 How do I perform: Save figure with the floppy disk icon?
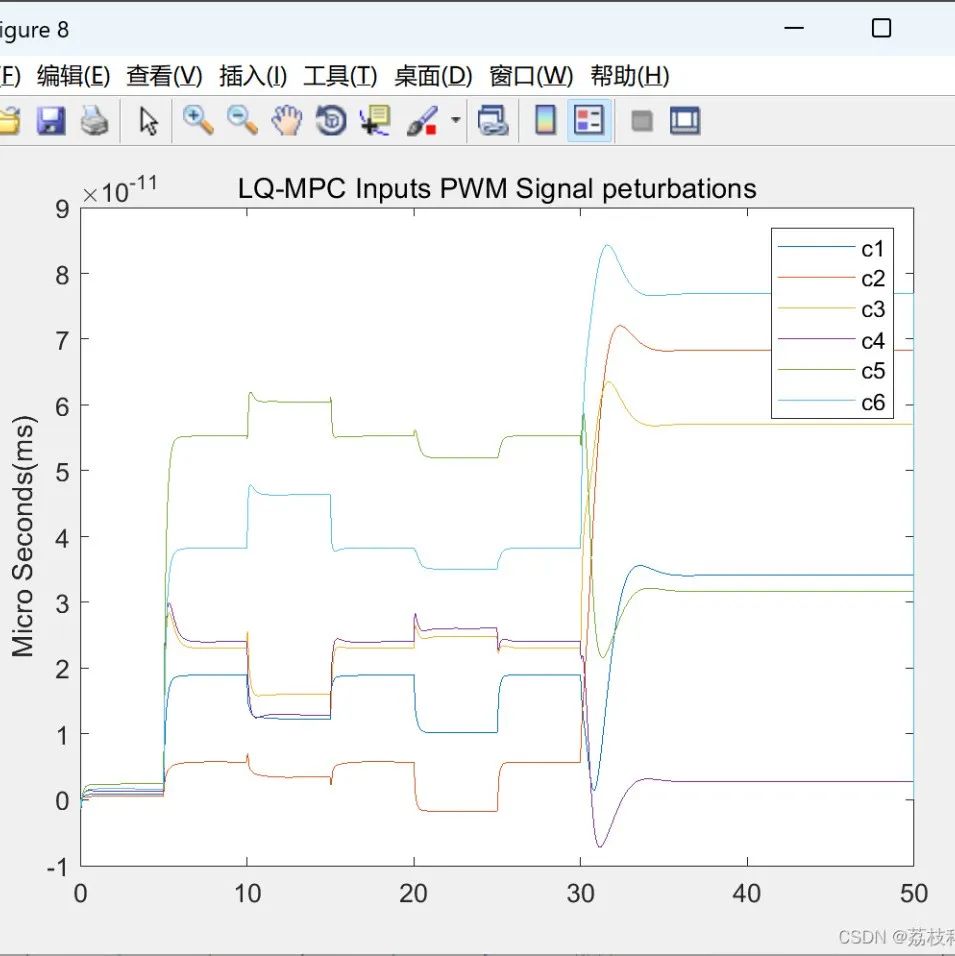point(51,120)
